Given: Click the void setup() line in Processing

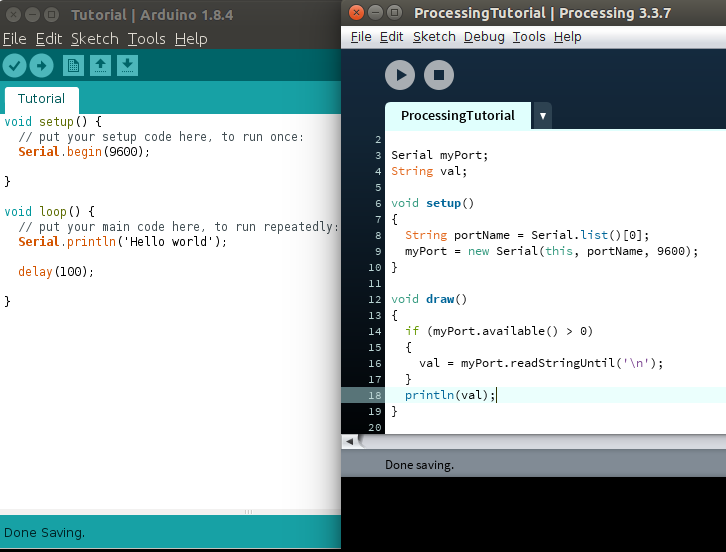Looking at the screenshot, I should point(432,203).
